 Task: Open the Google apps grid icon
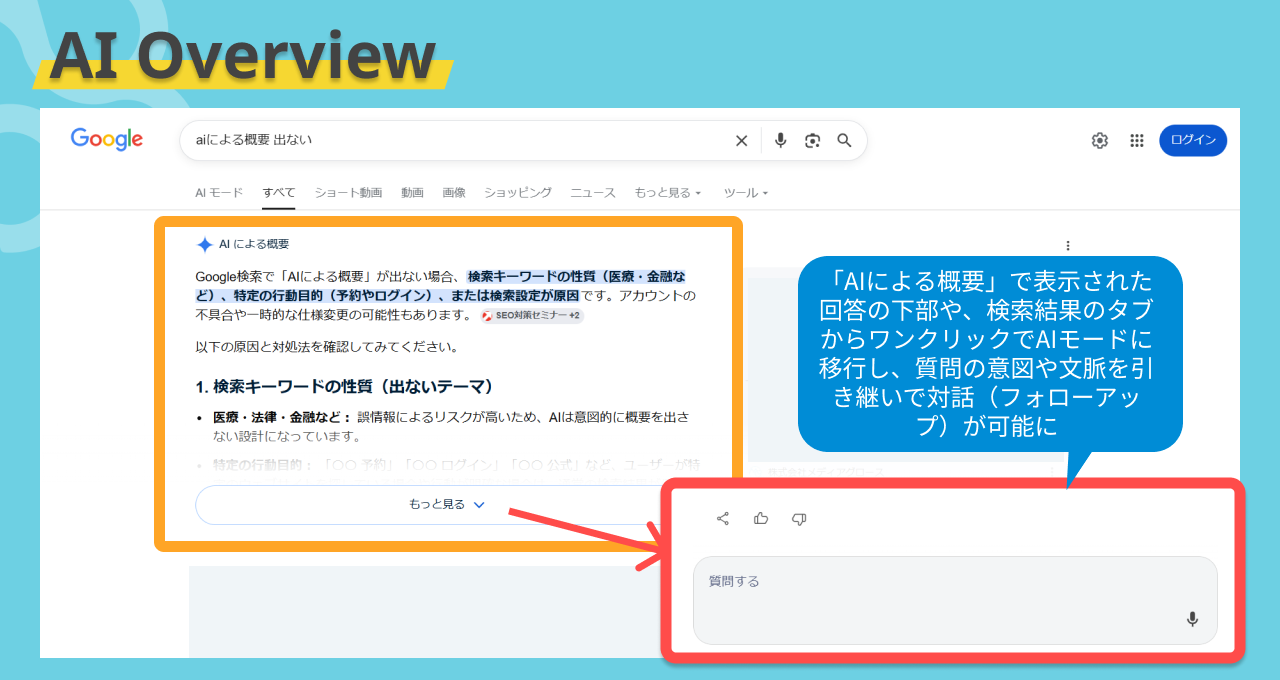coord(1137,141)
